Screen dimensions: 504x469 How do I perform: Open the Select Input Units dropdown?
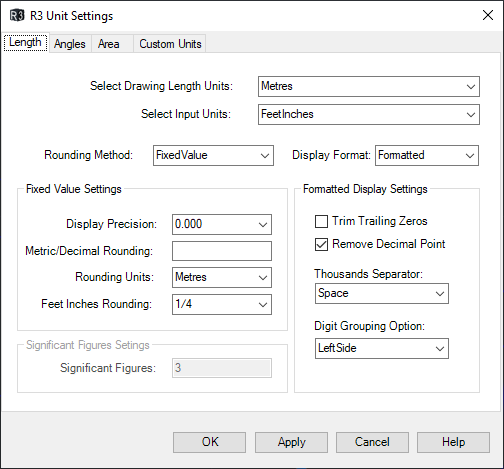[369, 115]
